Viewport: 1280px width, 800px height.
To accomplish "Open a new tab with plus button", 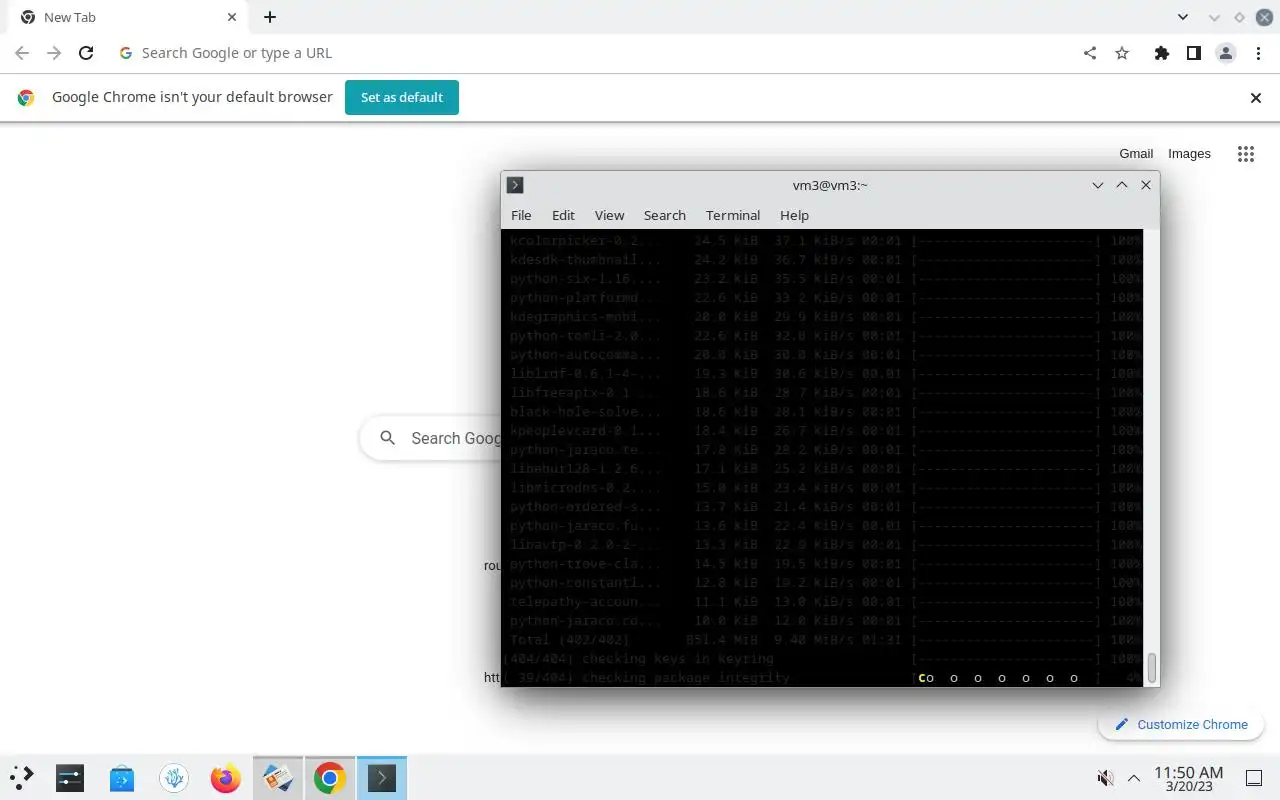I will click(x=270, y=17).
